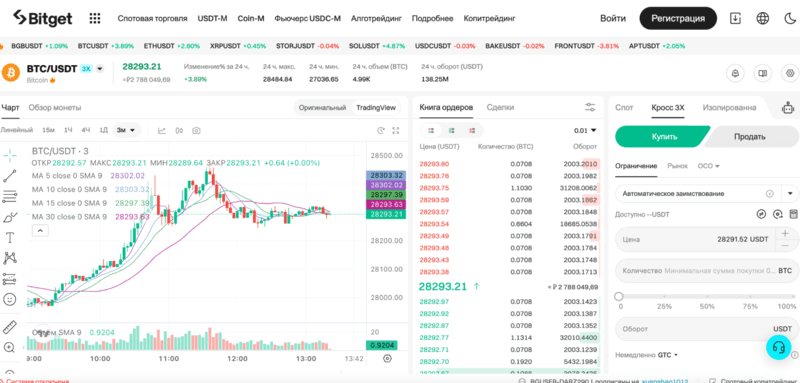Select the text T tool
Screen dimensions: 800x383
pos(10,237)
